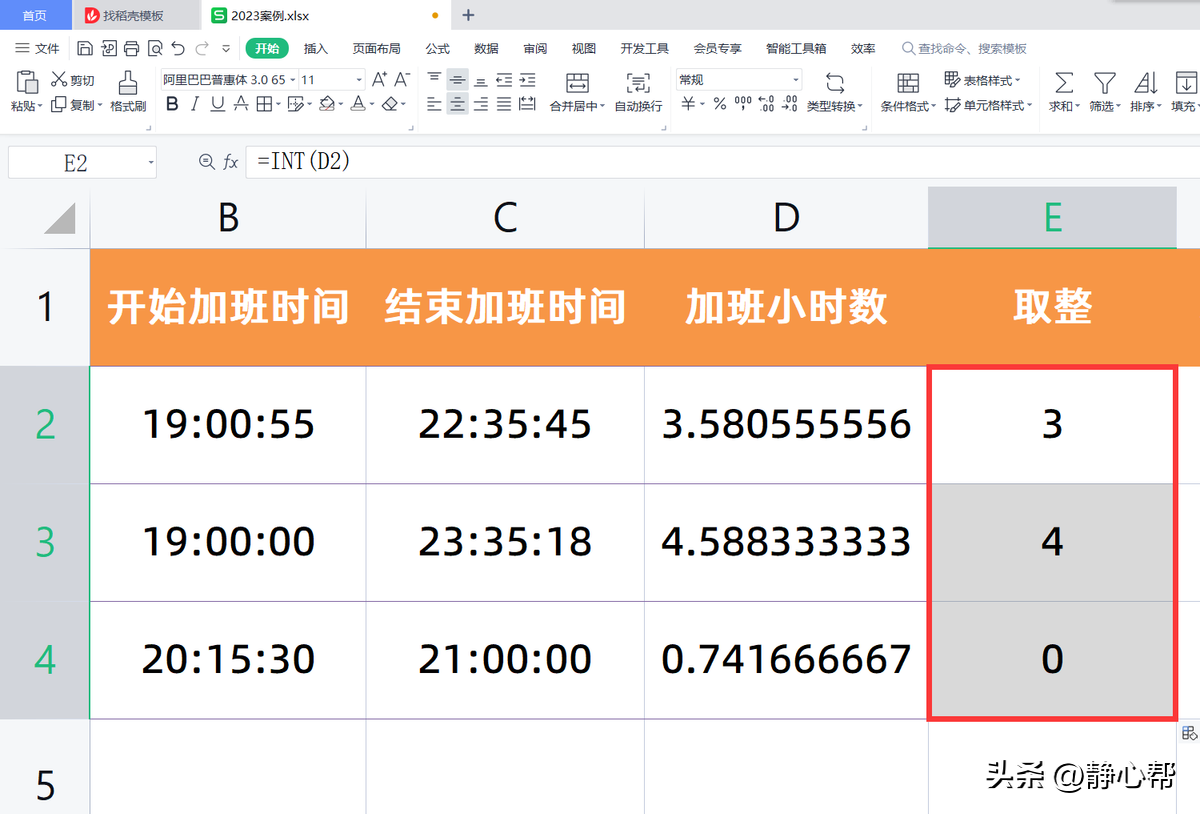
Task: Click the Type Conversion (类型转换) icon
Action: point(835,82)
